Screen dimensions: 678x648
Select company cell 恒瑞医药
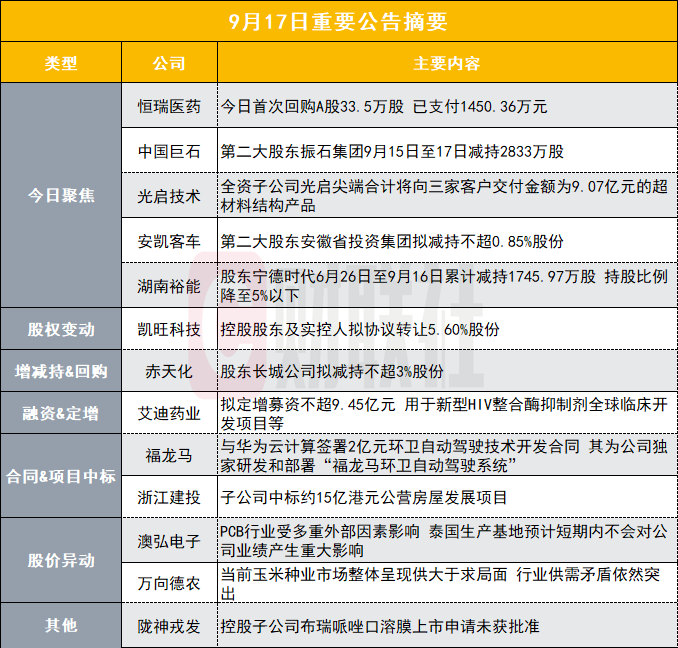tap(169, 106)
